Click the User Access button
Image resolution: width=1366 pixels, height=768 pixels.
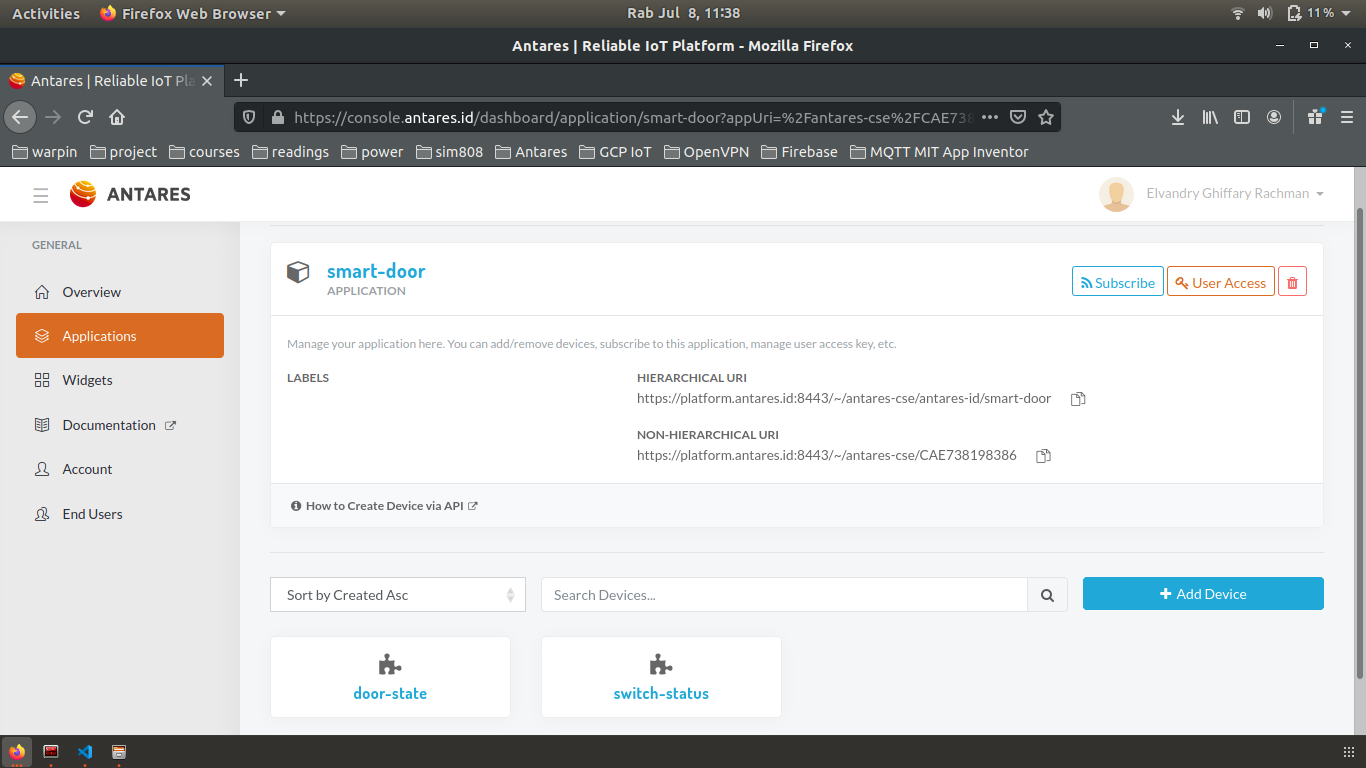pyautogui.click(x=1221, y=282)
